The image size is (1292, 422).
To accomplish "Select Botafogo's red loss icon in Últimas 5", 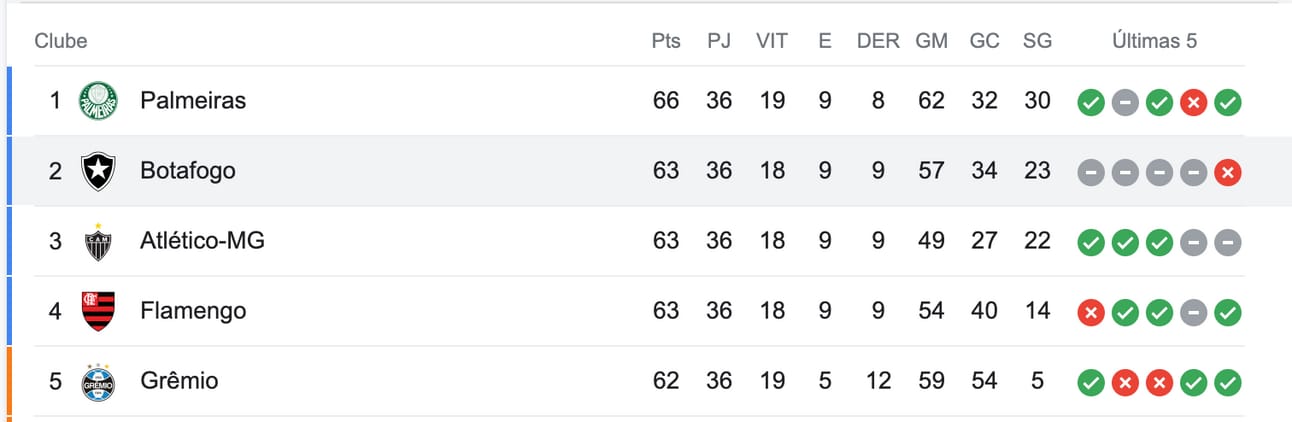I will tap(1227, 172).
